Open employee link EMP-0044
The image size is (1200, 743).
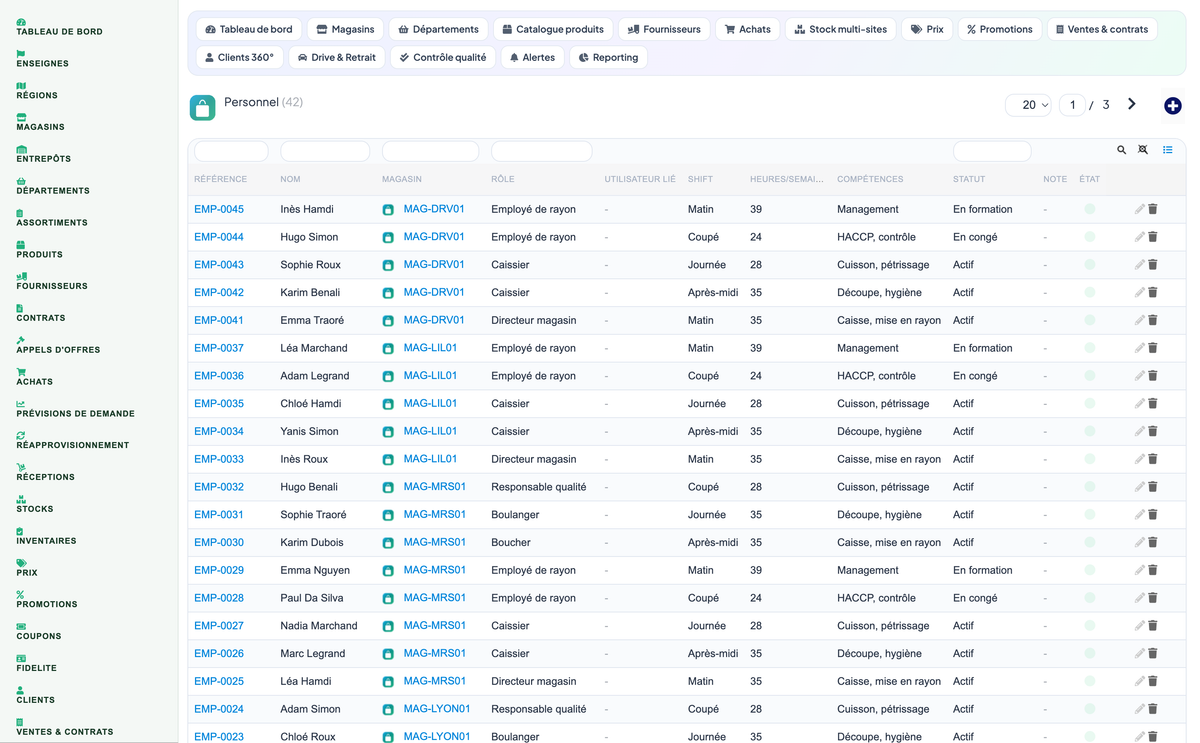219,237
